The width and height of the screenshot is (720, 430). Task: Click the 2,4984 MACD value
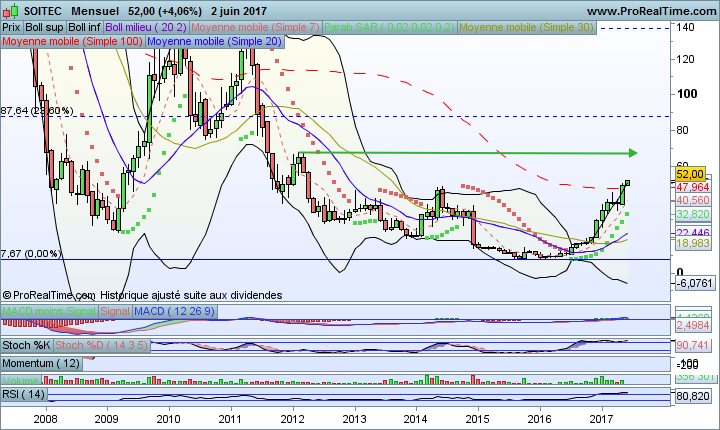coord(693,326)
